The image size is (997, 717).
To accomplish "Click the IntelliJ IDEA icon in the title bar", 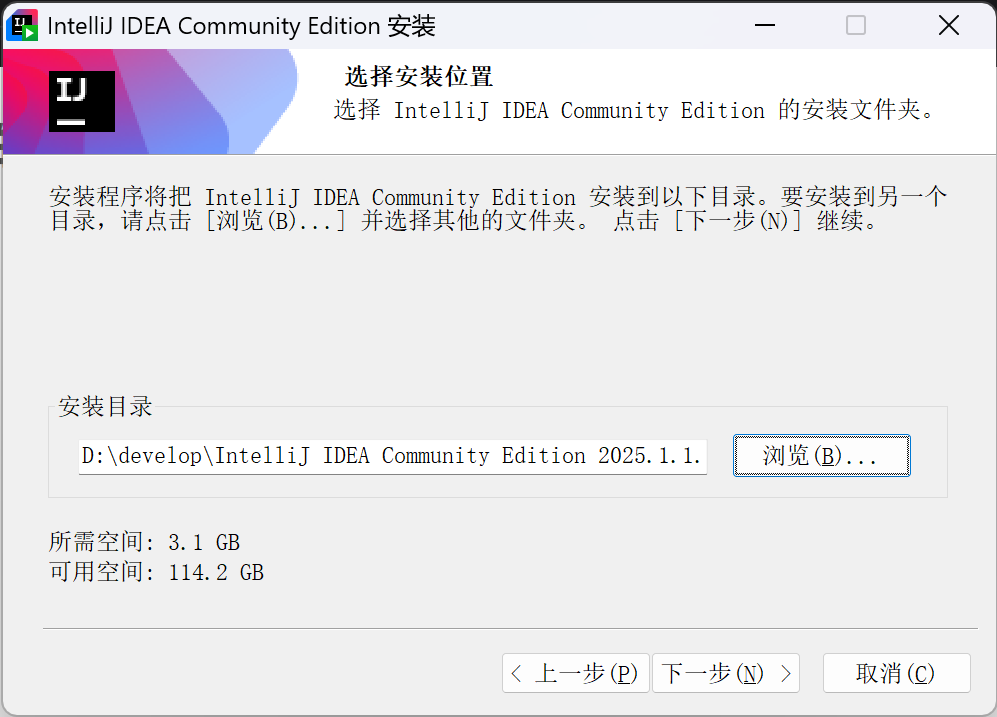I will click(21, 24).
